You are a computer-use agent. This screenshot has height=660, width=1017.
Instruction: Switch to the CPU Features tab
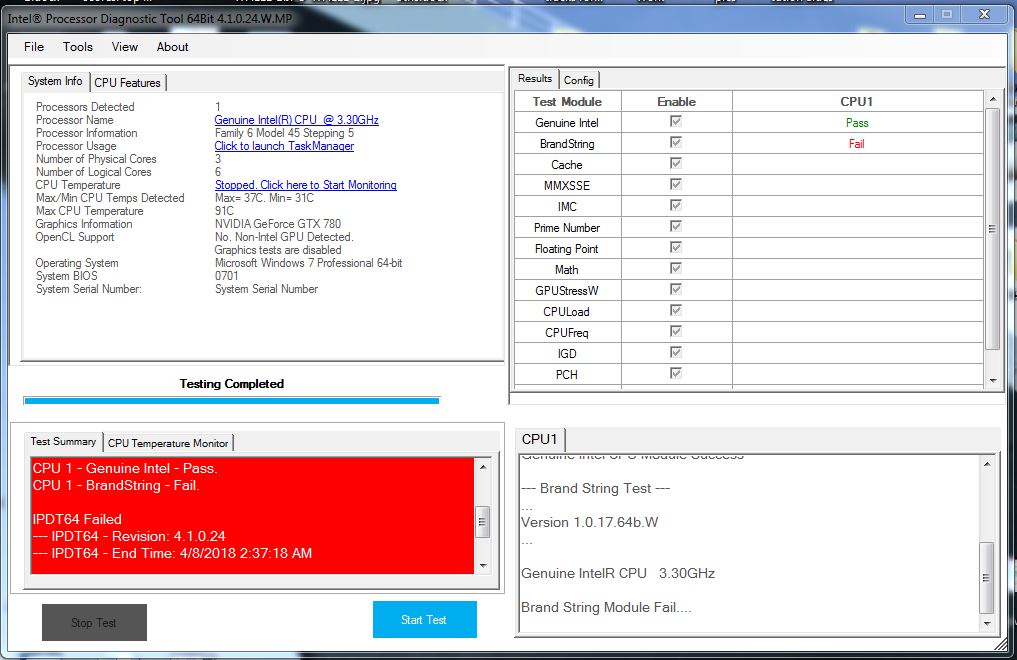point(128,82)
